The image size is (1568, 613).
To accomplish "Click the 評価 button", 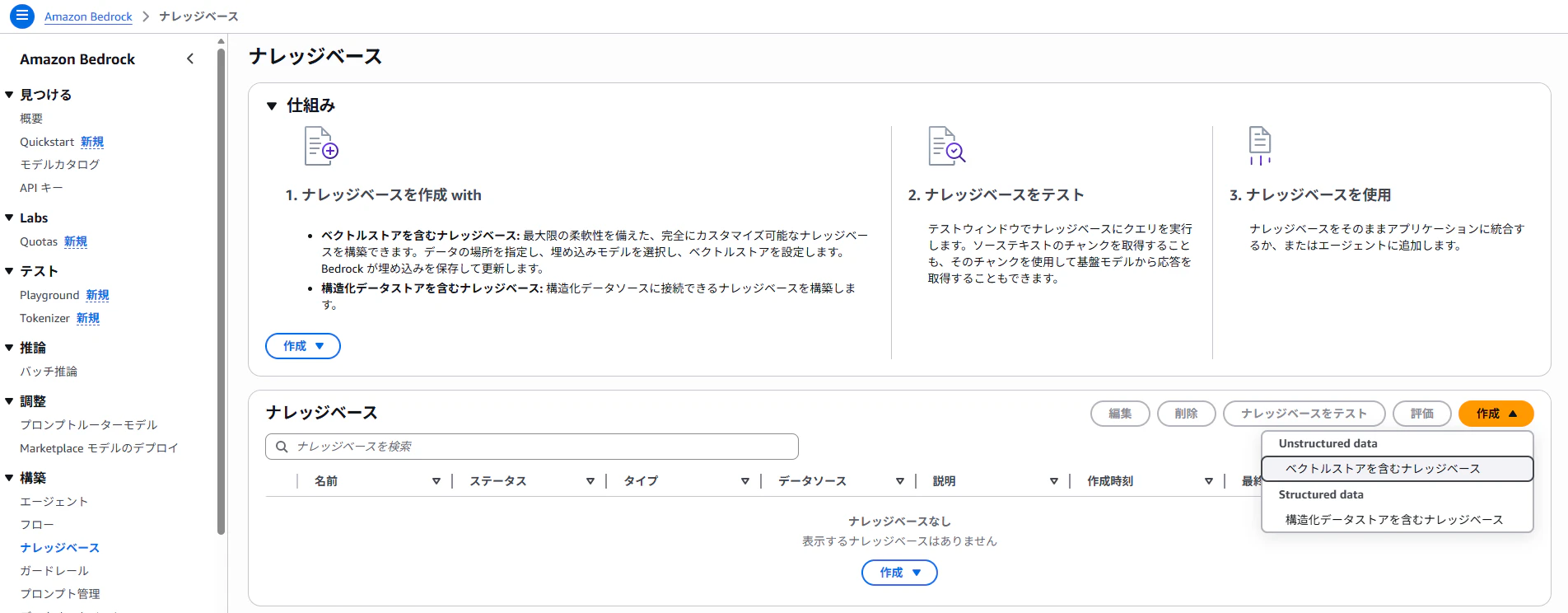I will point(1422,414).
